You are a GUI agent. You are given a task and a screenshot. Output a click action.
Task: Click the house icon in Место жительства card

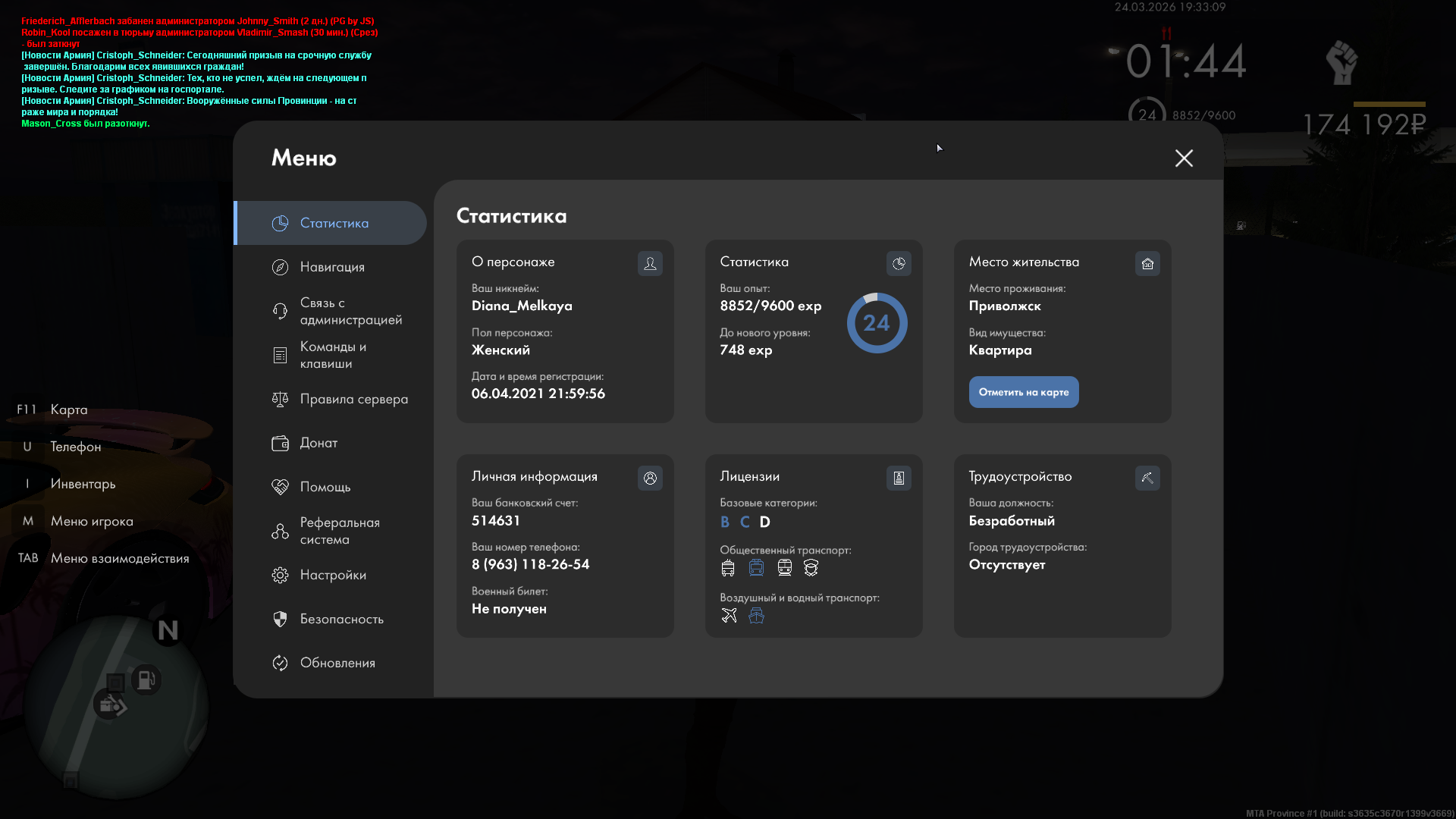(x=1147, y=264)
